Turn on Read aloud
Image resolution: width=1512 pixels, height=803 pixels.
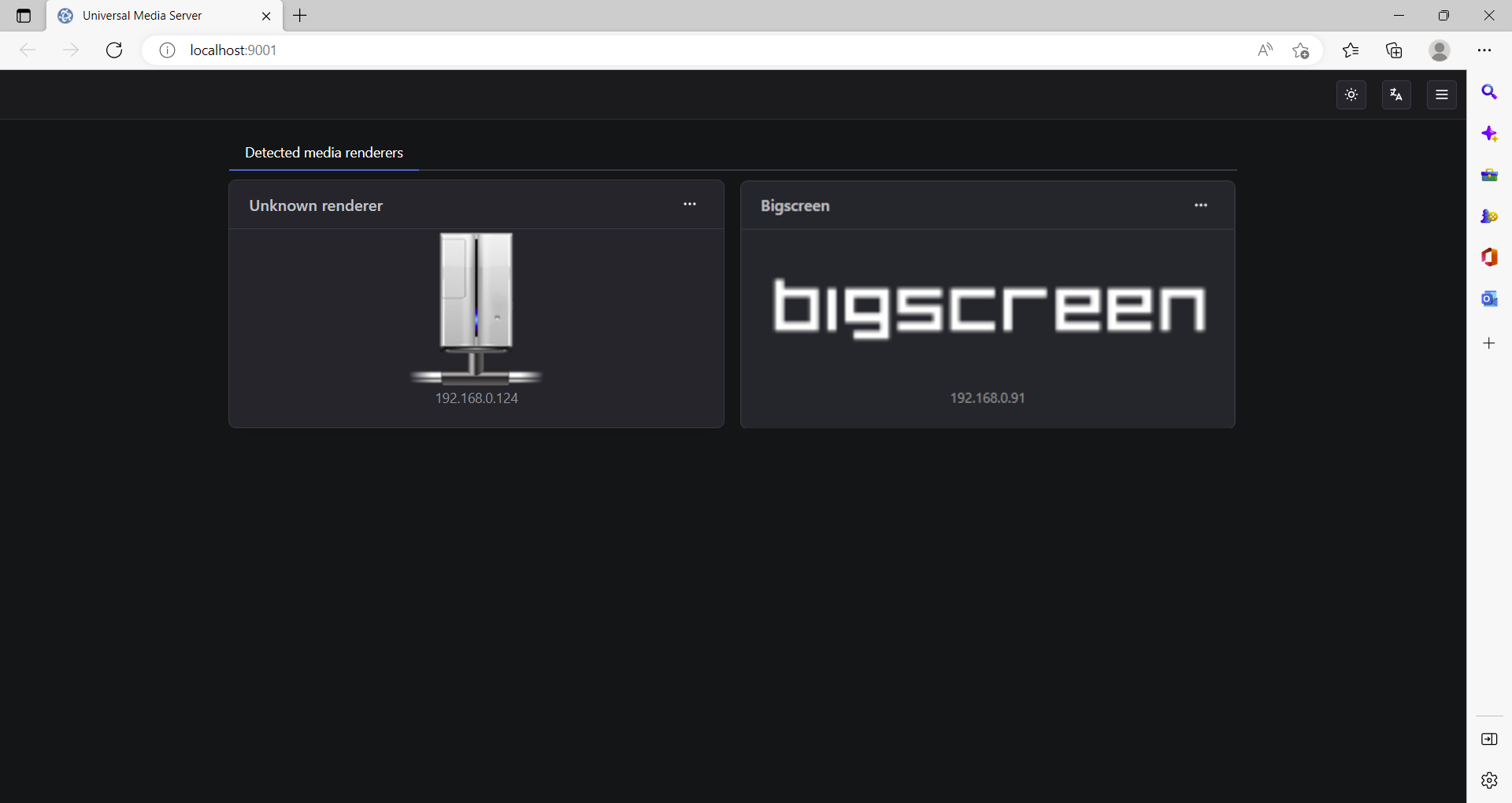click(1265, 50)
